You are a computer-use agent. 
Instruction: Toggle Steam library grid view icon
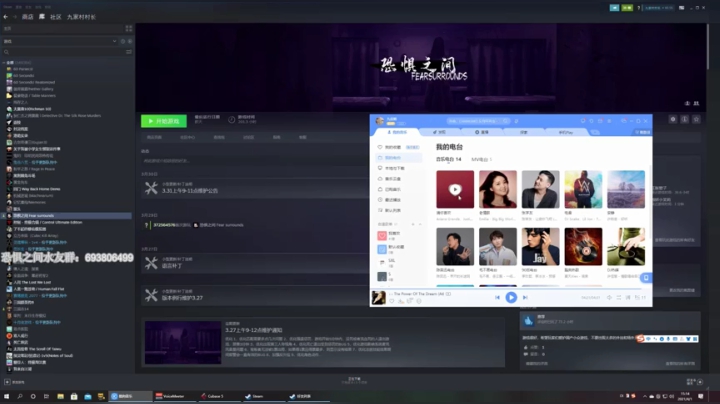coord(129,28)
